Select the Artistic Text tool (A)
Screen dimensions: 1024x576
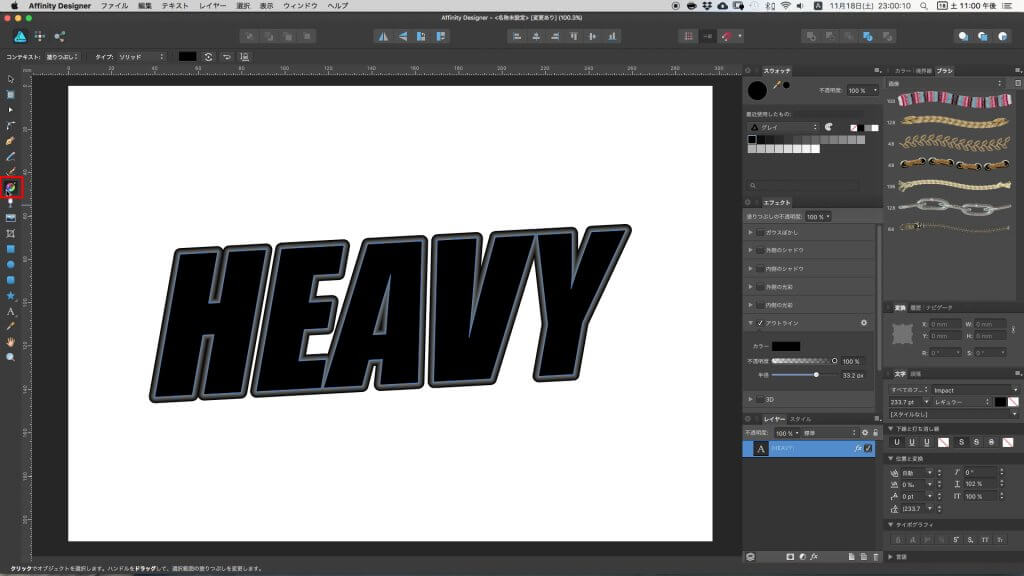10,312
